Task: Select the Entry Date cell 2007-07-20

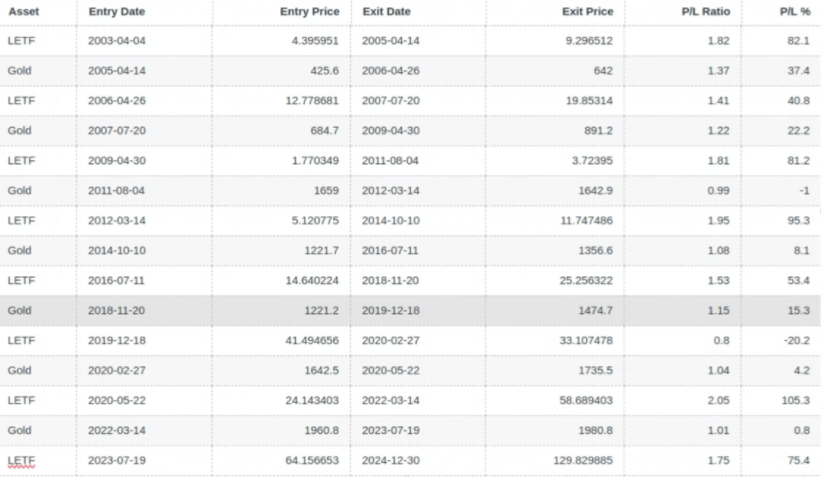Action: [x=116, y=131]
